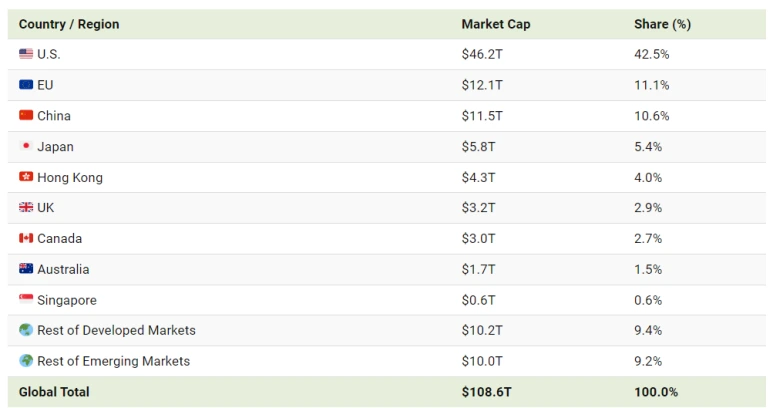Select the U.S. market cap value $46.2T
Screen dimensions: 773x408
click(482, 54)
